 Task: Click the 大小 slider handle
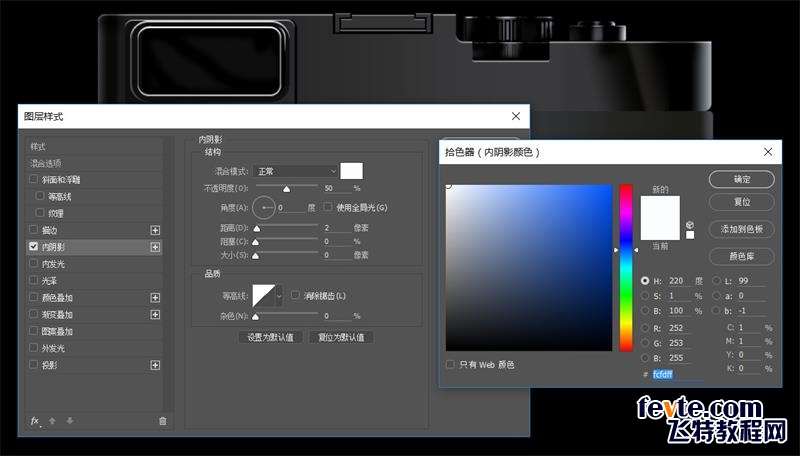tap(256, 256)
